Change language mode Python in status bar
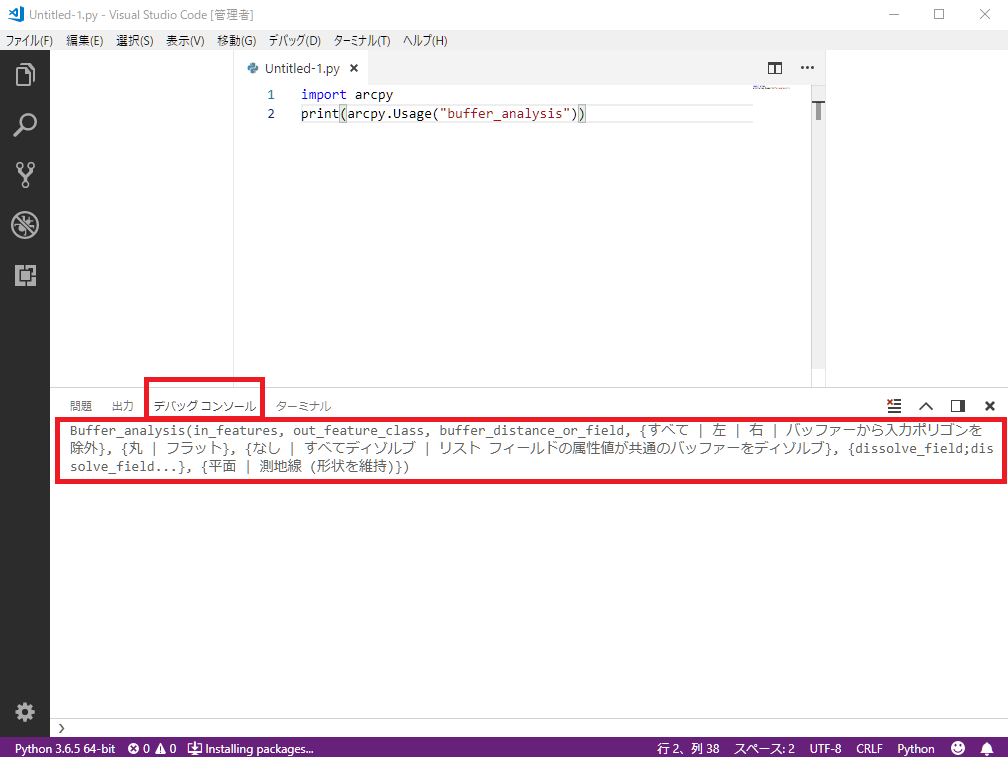1008x757 pixels. pos(915,749)
